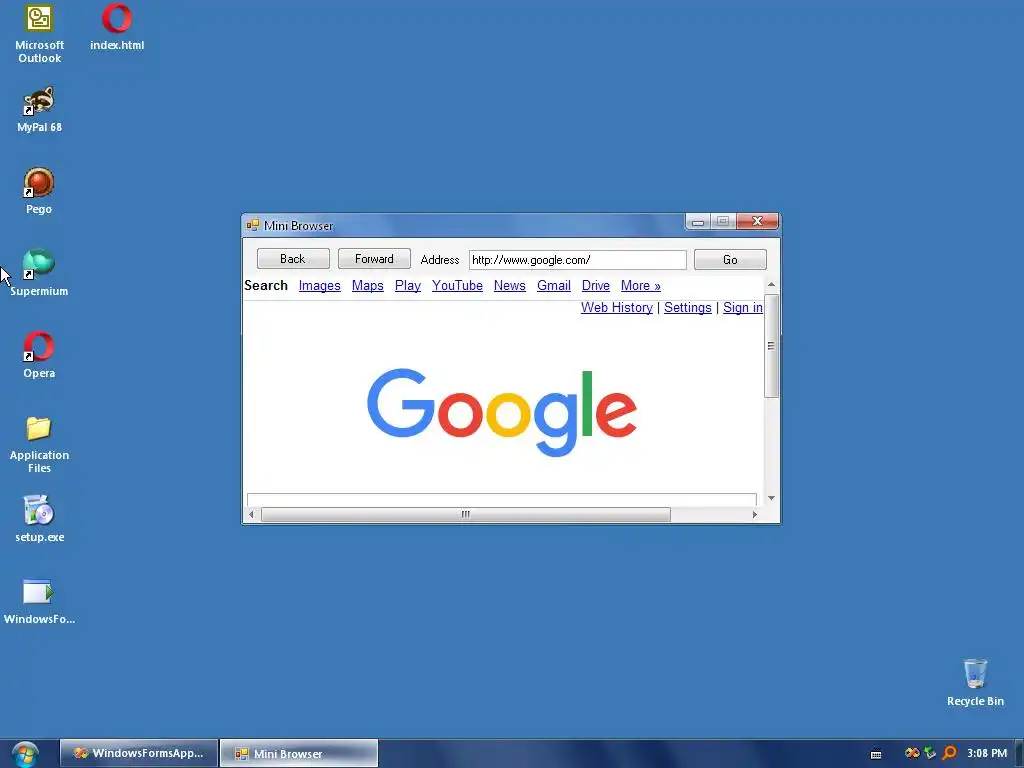
Task: Click the vertical scrollbar thumb
Action: (771, 345)
